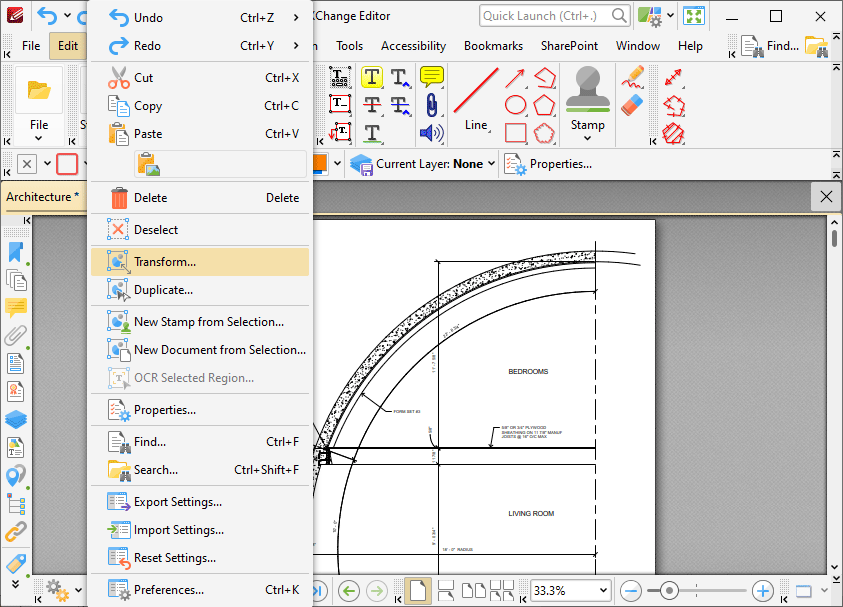Click the zoom slider handle
This screenshot has height=607, width=843.
[x=669, y=591]
